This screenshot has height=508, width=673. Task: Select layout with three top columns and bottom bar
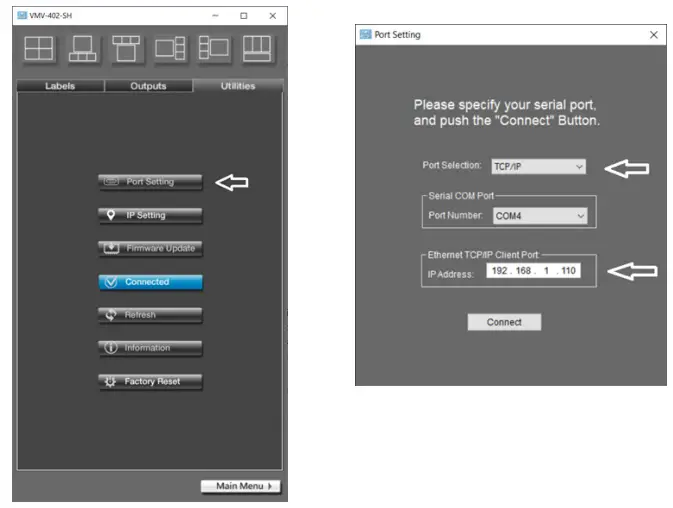(x=257, y=48)
